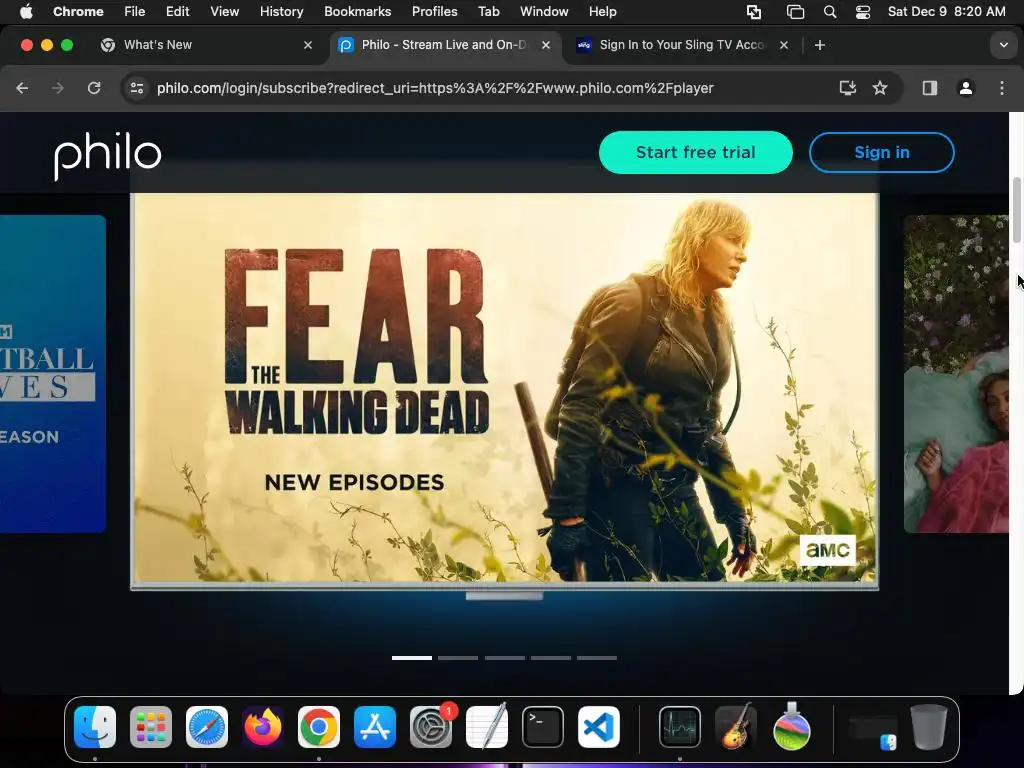The height and width of the screenshot is (768, 1024).
Task: Select first carousel indicator dash
Action: point(411,658)
